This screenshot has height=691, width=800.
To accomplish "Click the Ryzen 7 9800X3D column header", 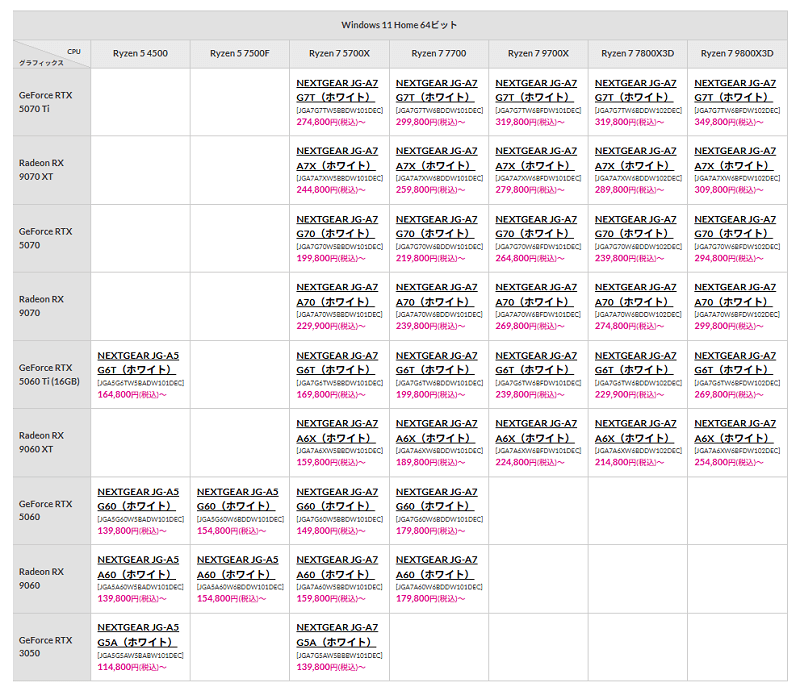I will (x=736, y=53).
